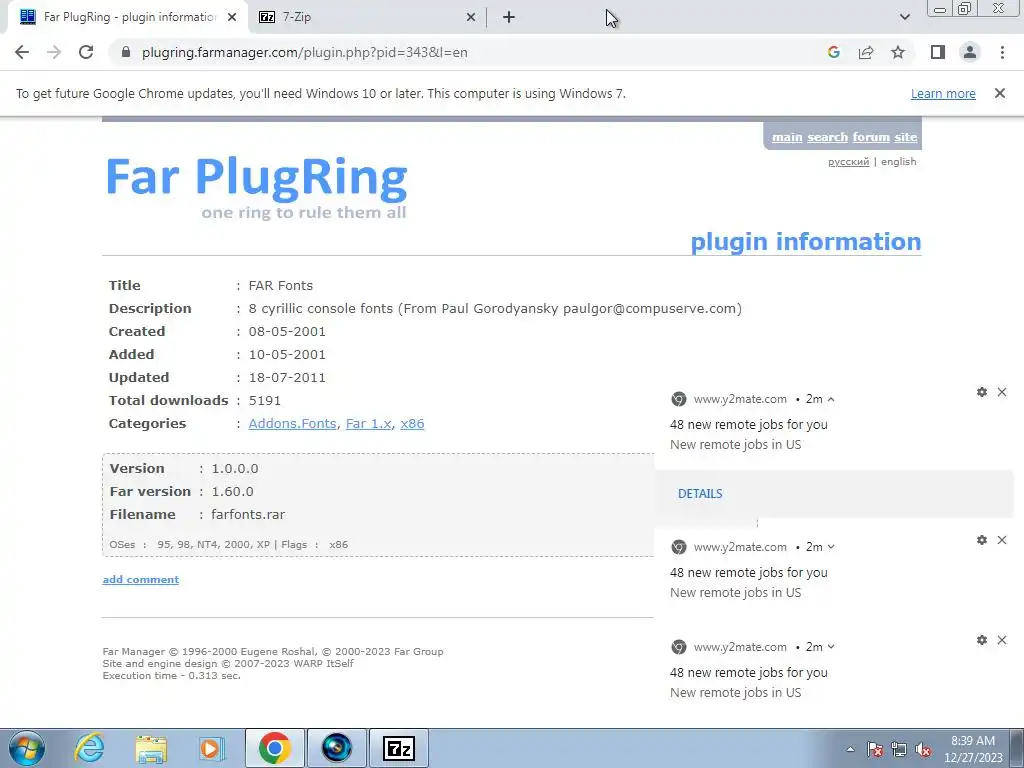The height and width of the screenshot is (768, 1024).
Task: Click the Far PlugRing logo
Action: pos(256,186)
